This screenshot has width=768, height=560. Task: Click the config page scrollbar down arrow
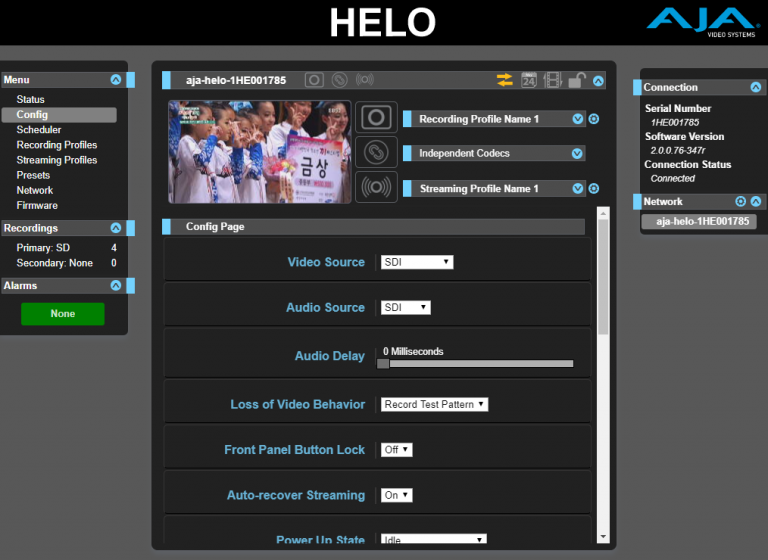tap(603, 537)
